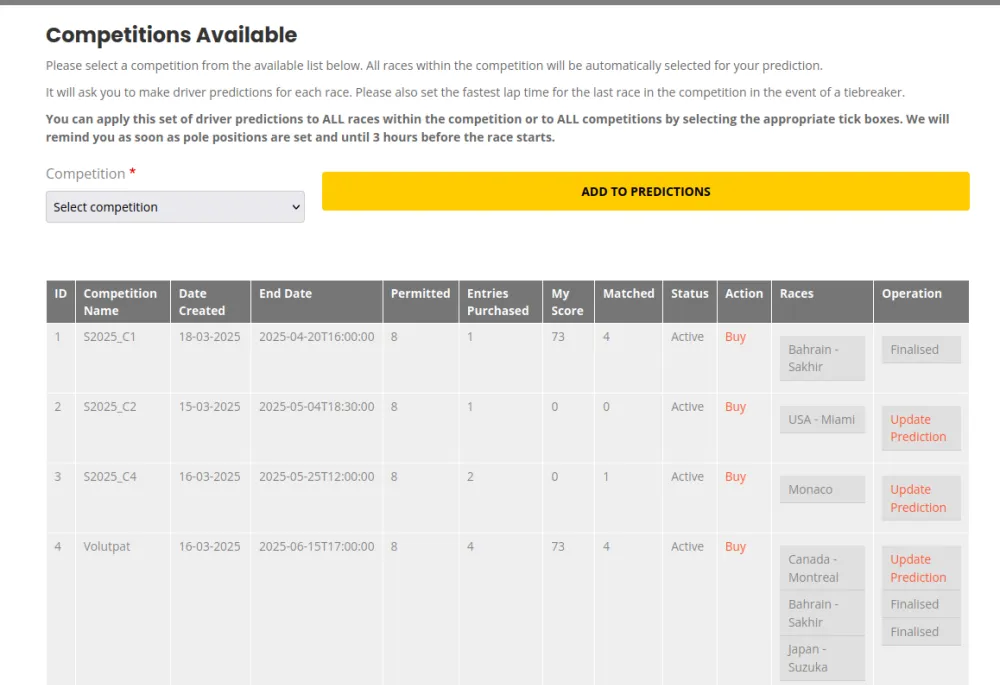Click the Entries Purchased column header
The image size is (1000, 685).
point(497,302)
